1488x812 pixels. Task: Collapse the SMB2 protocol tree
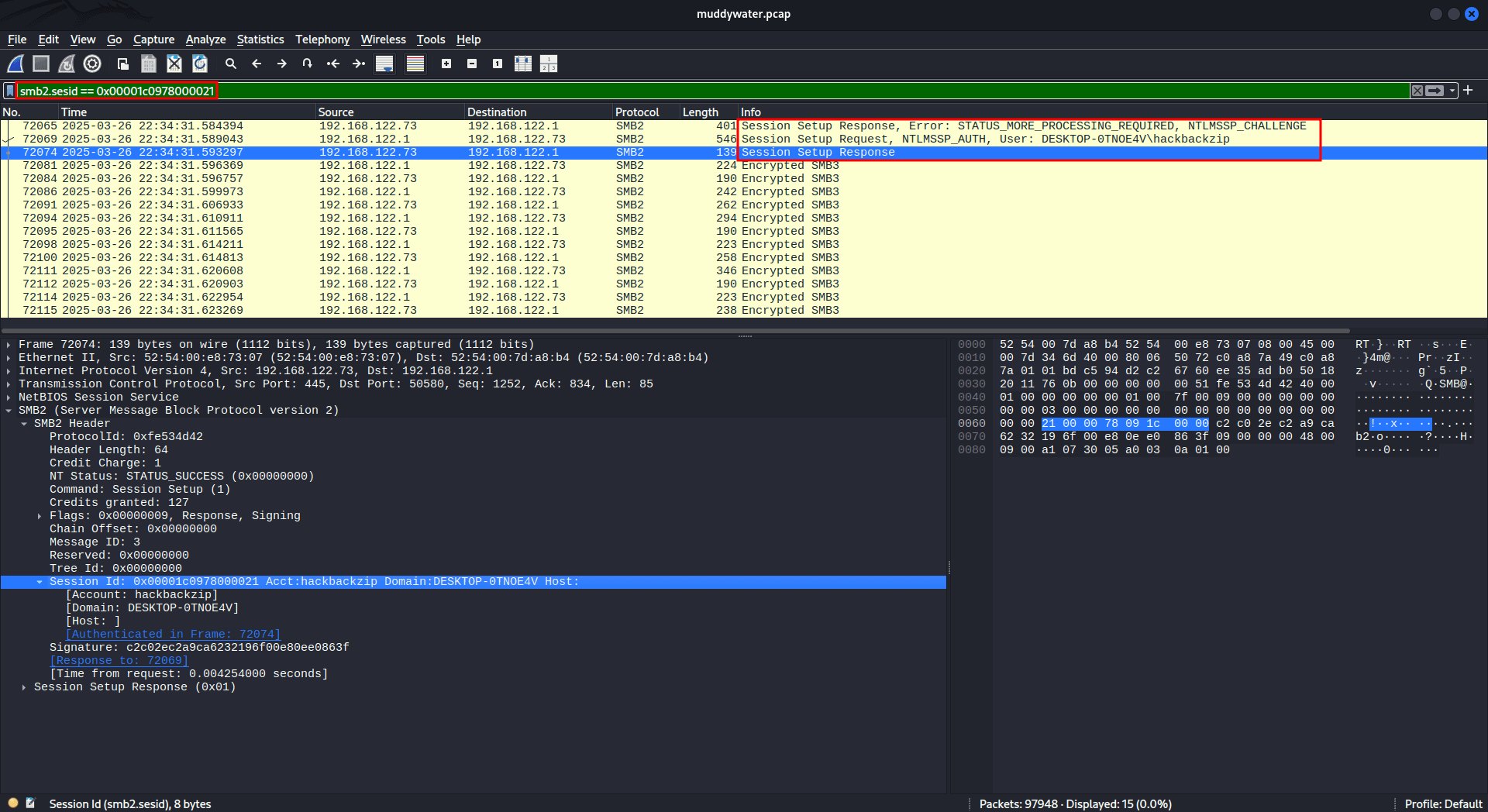(9, 411)
